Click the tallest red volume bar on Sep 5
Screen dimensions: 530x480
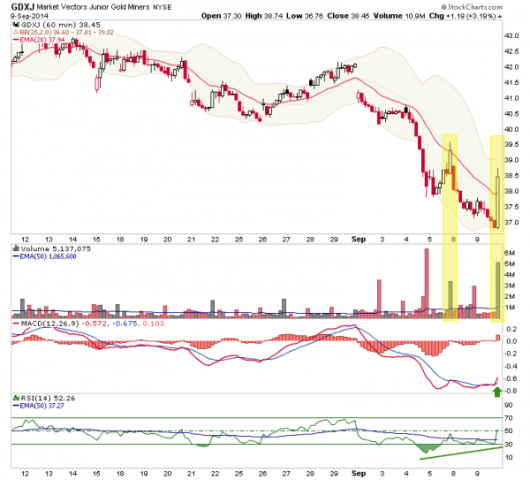coord(427,283)
